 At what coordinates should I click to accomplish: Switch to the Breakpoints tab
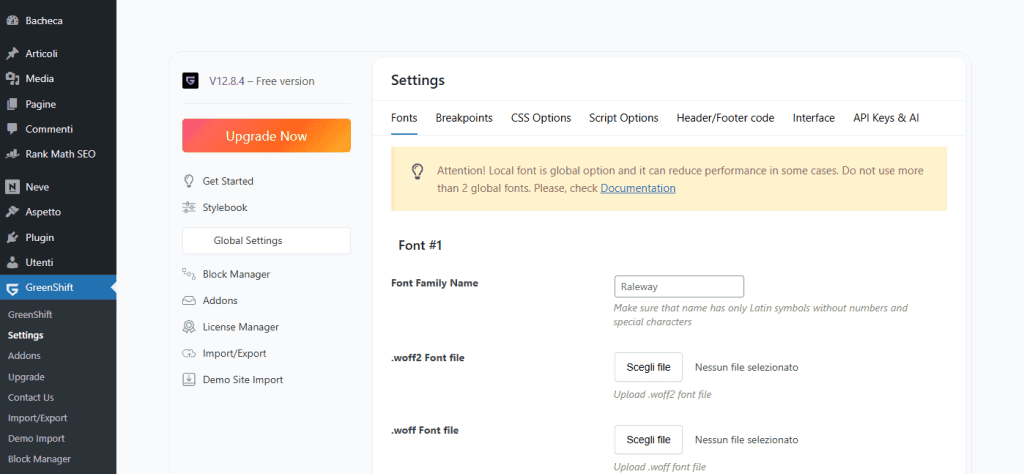[464, 118]
